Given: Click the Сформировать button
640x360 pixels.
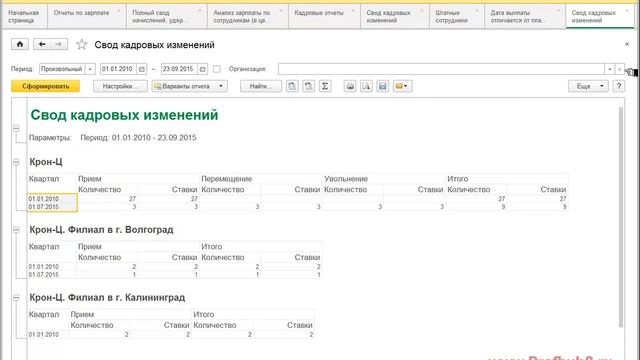Looking at the screenshot, I should pyautogui.click(x=45, y=86).
